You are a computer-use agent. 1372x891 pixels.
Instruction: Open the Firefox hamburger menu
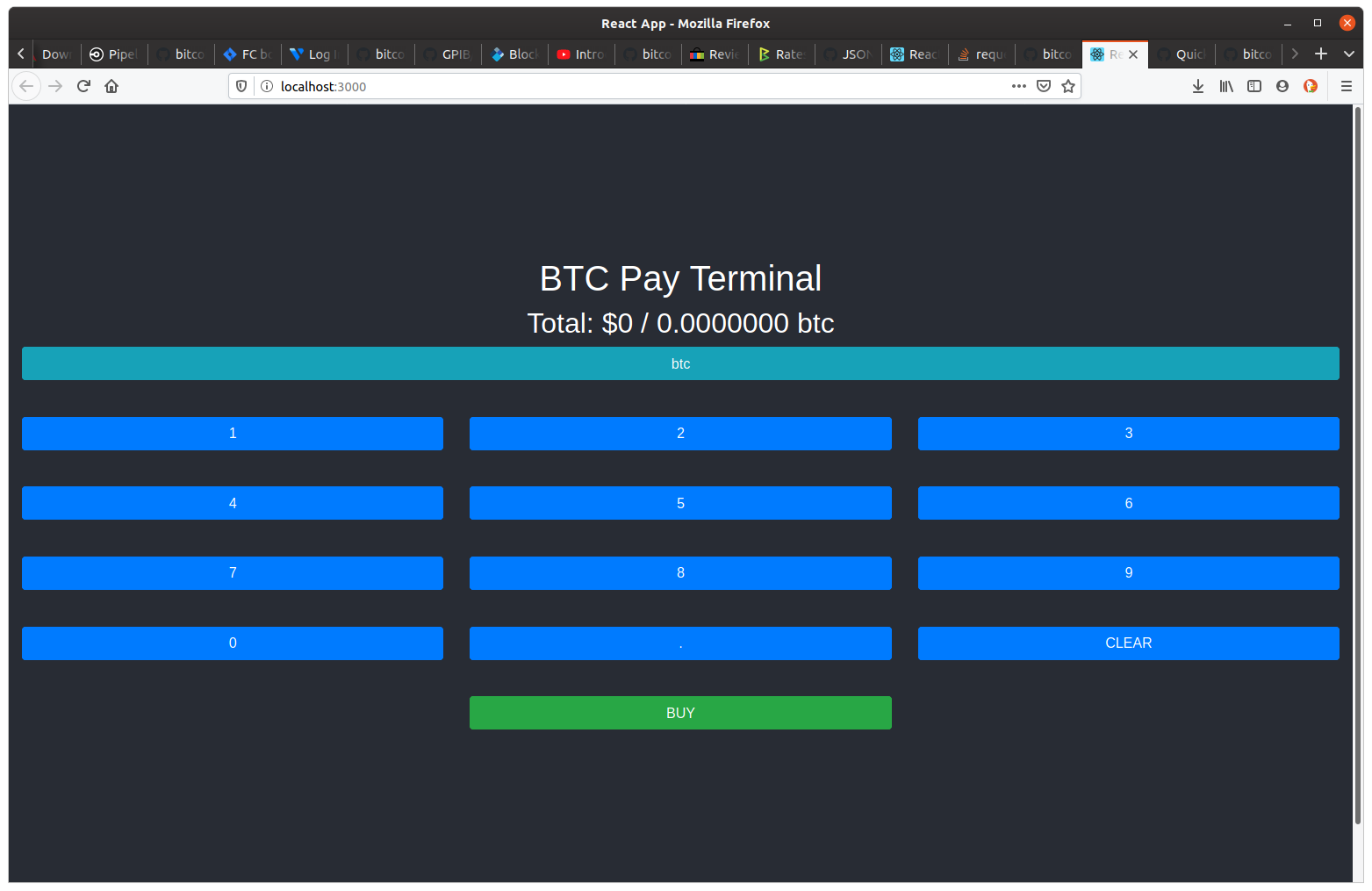1347,86
